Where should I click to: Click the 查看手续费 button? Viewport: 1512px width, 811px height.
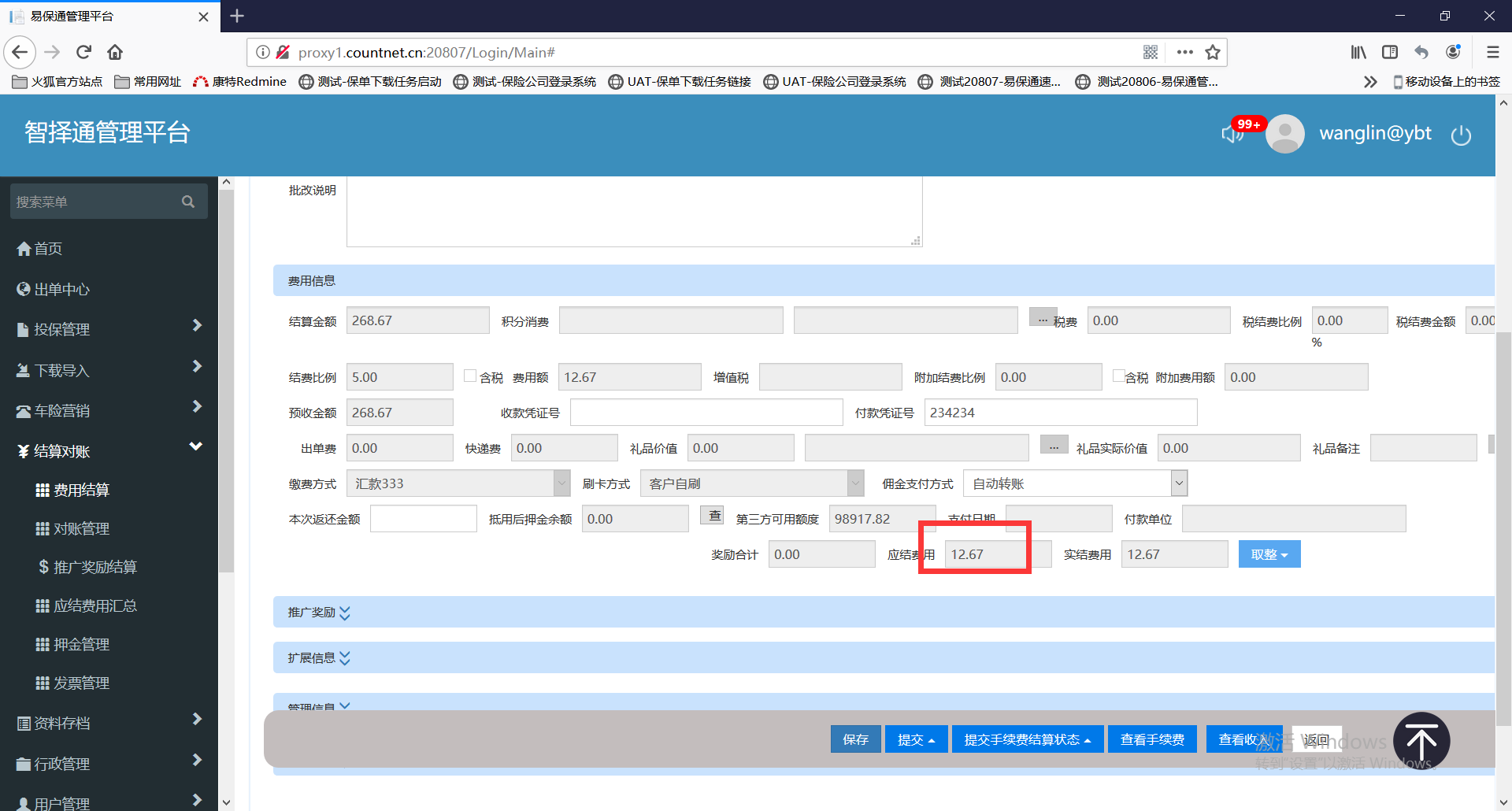point(1152,739)
